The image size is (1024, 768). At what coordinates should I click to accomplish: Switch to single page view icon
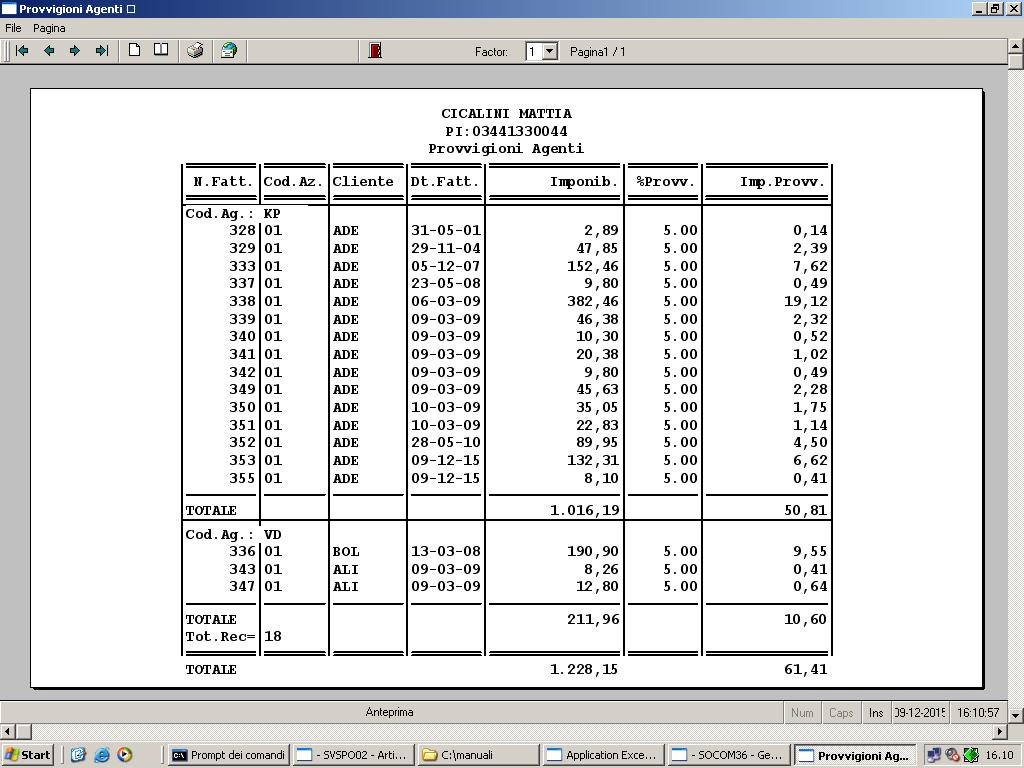point(135,50)
